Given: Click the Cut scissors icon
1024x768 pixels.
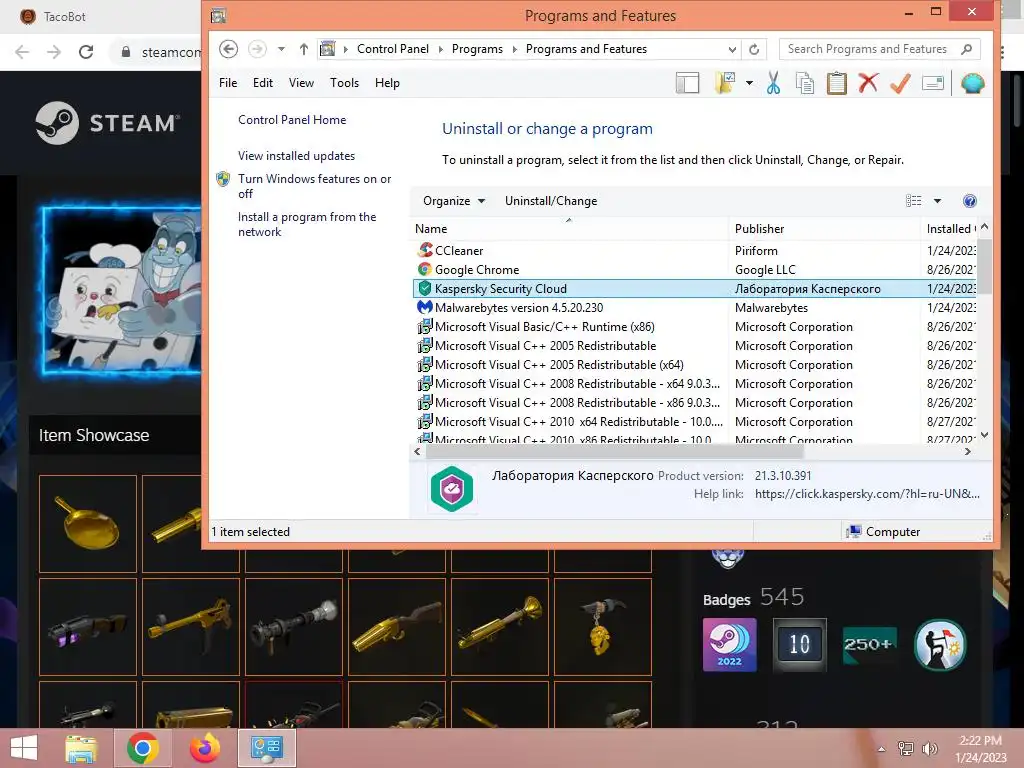Looking at the screenshot, I should pyautogui.click(x=773, y=83).
